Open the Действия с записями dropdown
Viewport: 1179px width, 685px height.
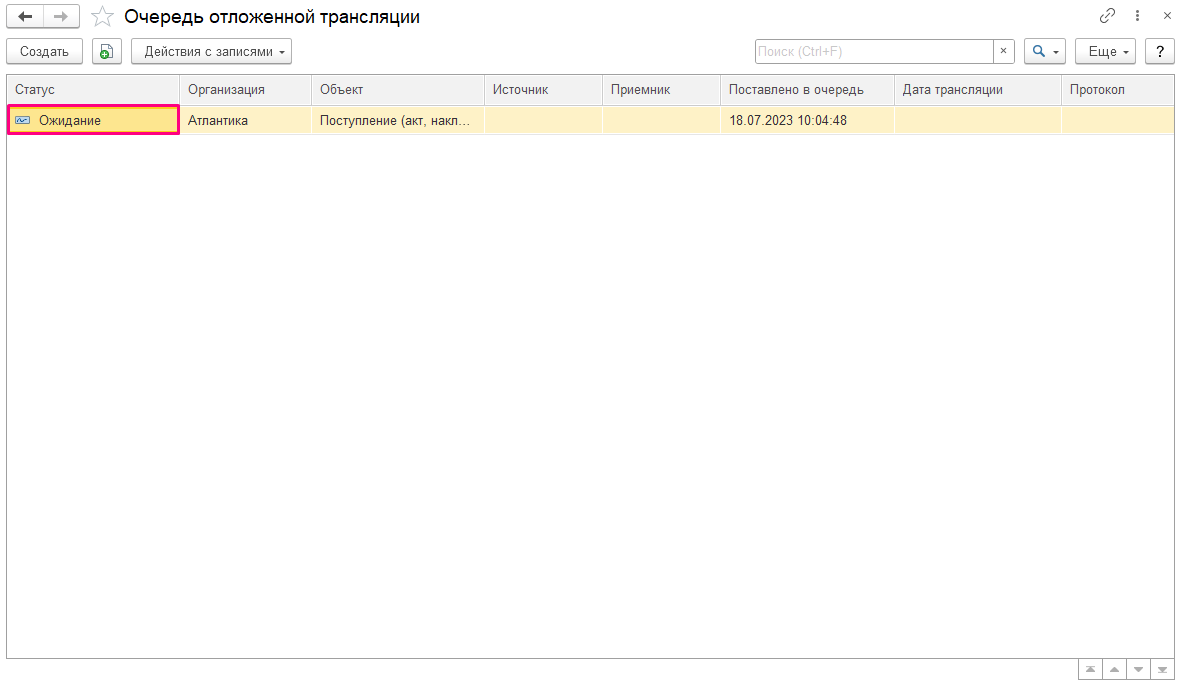click(211, 51)
